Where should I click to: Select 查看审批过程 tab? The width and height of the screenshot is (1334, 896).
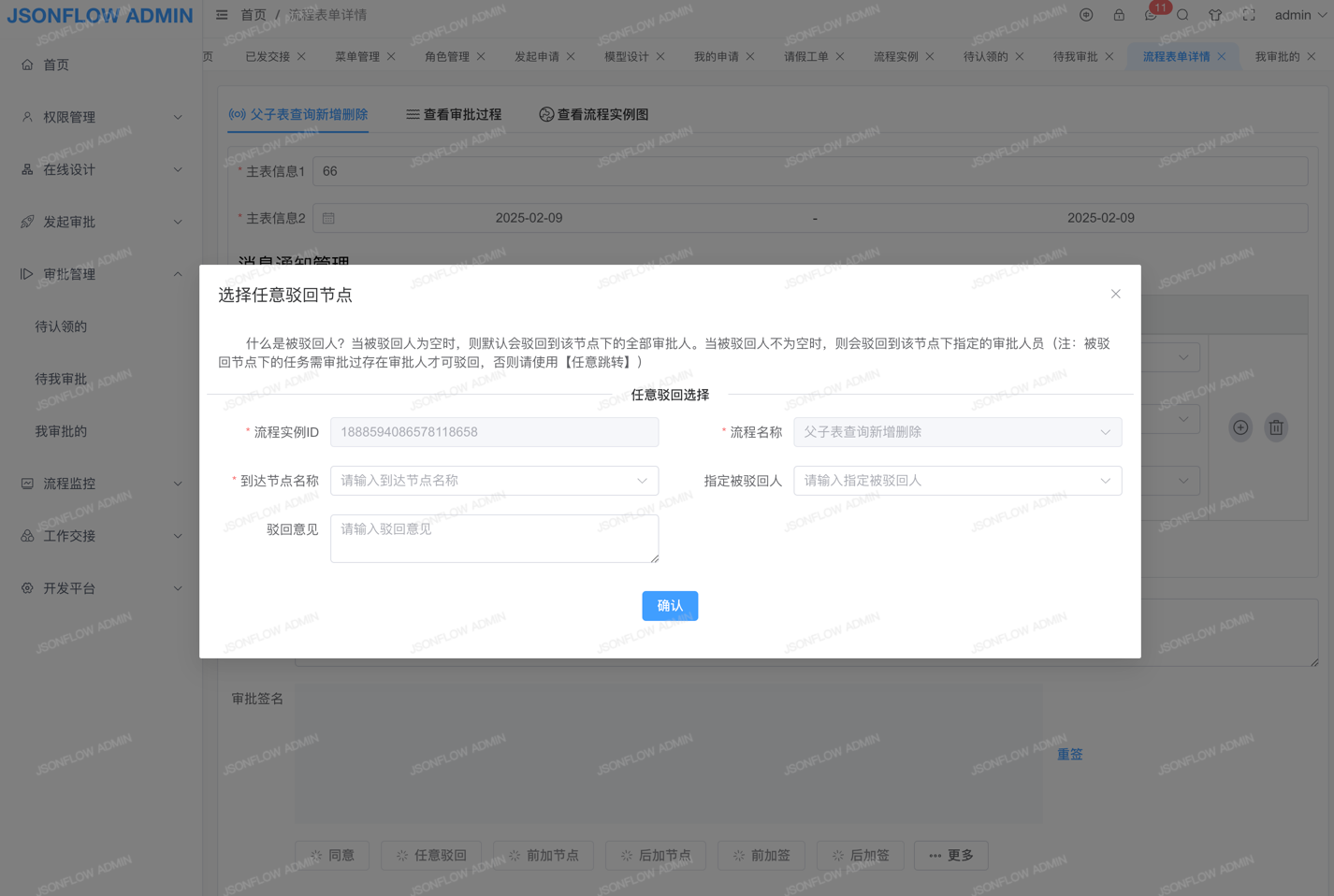[x=454, y=114]
